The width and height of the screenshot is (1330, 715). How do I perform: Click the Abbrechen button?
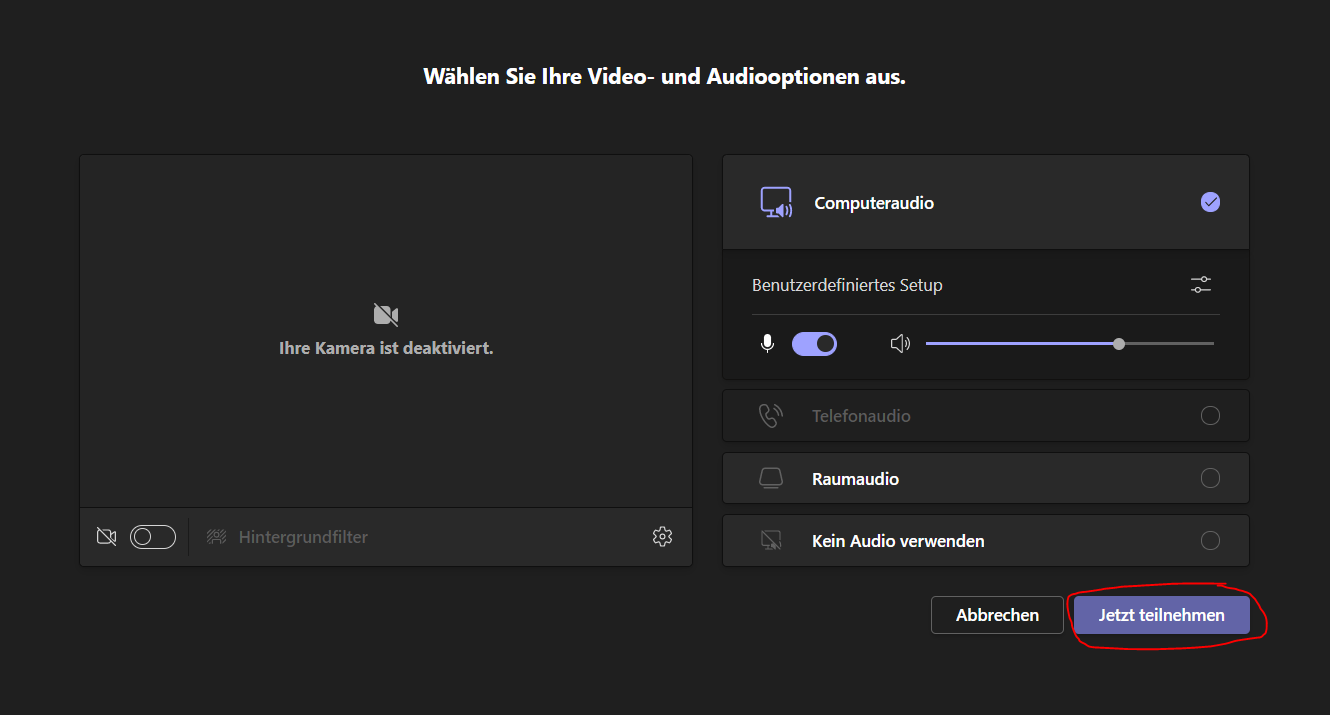point(997,615)
